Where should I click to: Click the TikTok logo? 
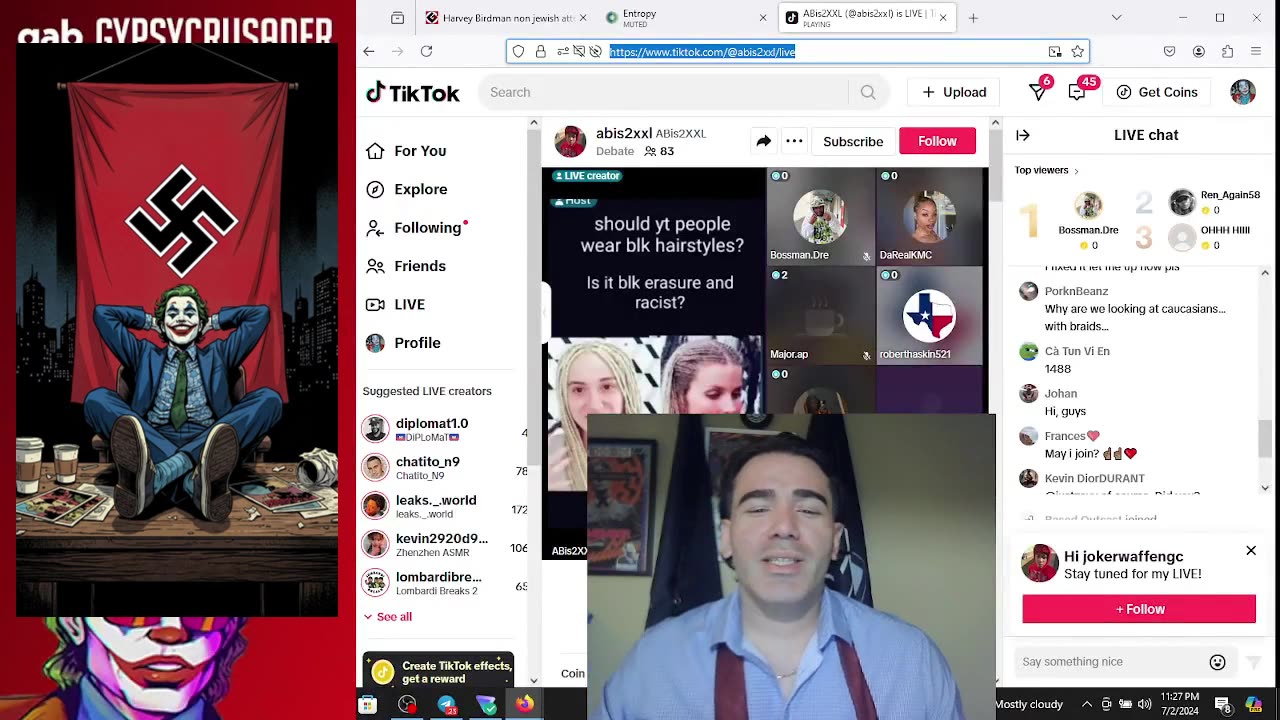(x=412, y=92)
